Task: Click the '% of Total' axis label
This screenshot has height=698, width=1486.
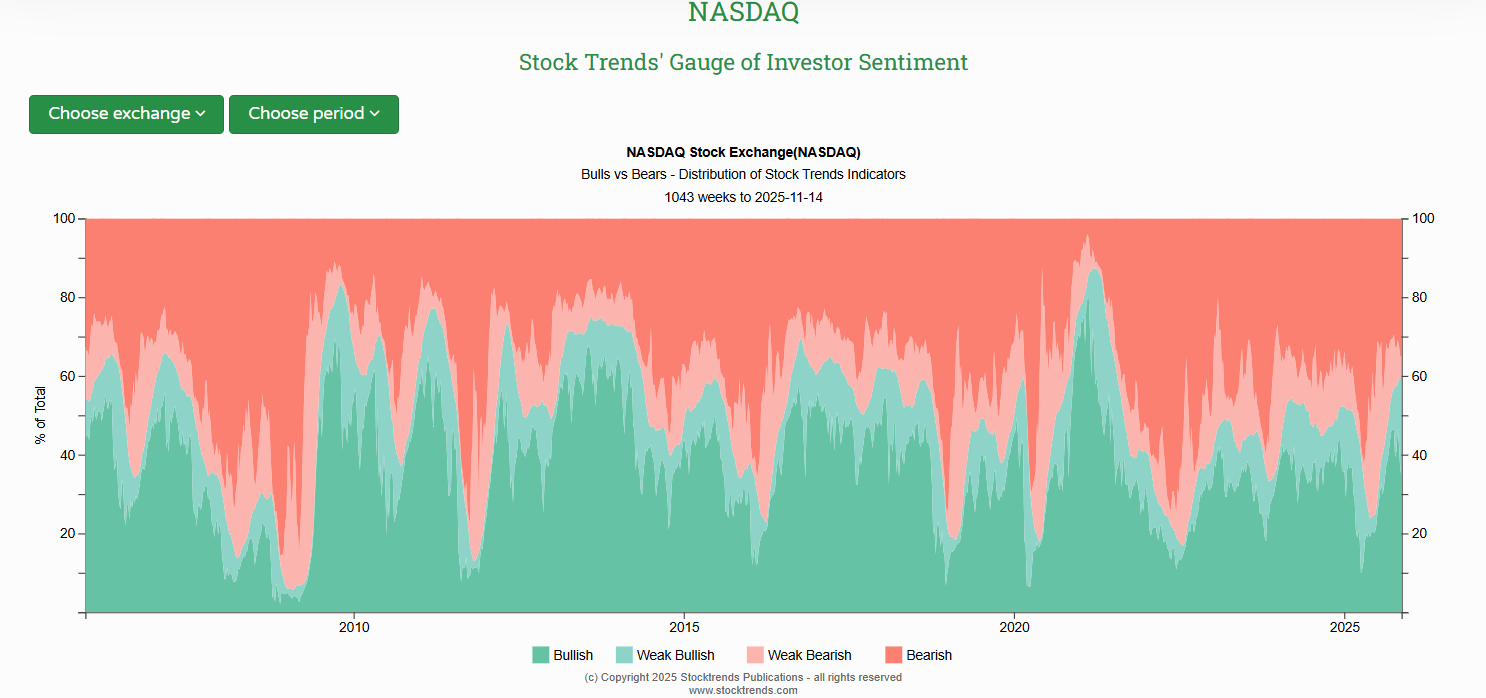Action: 39,411
